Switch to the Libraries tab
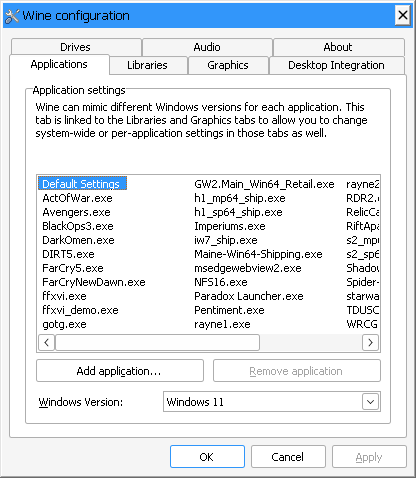The image size is (416, 478). click(x=148, y=65)
